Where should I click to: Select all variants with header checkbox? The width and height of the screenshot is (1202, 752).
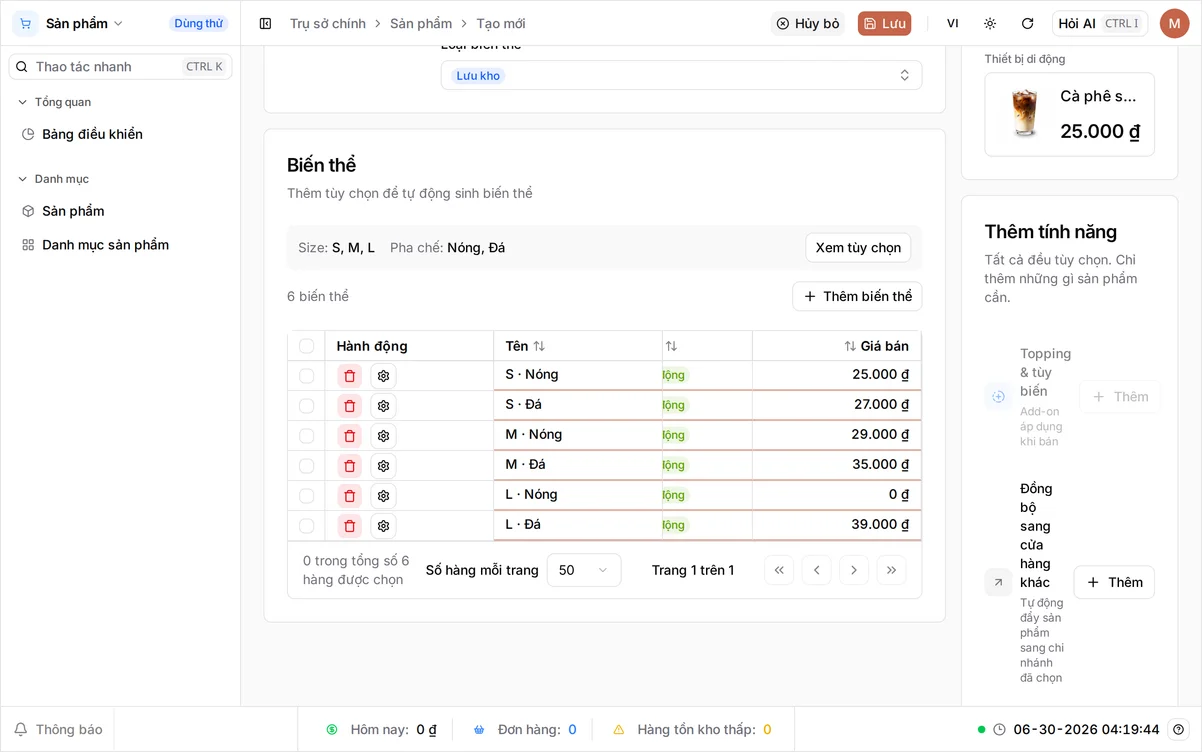[x=306, y=346]
